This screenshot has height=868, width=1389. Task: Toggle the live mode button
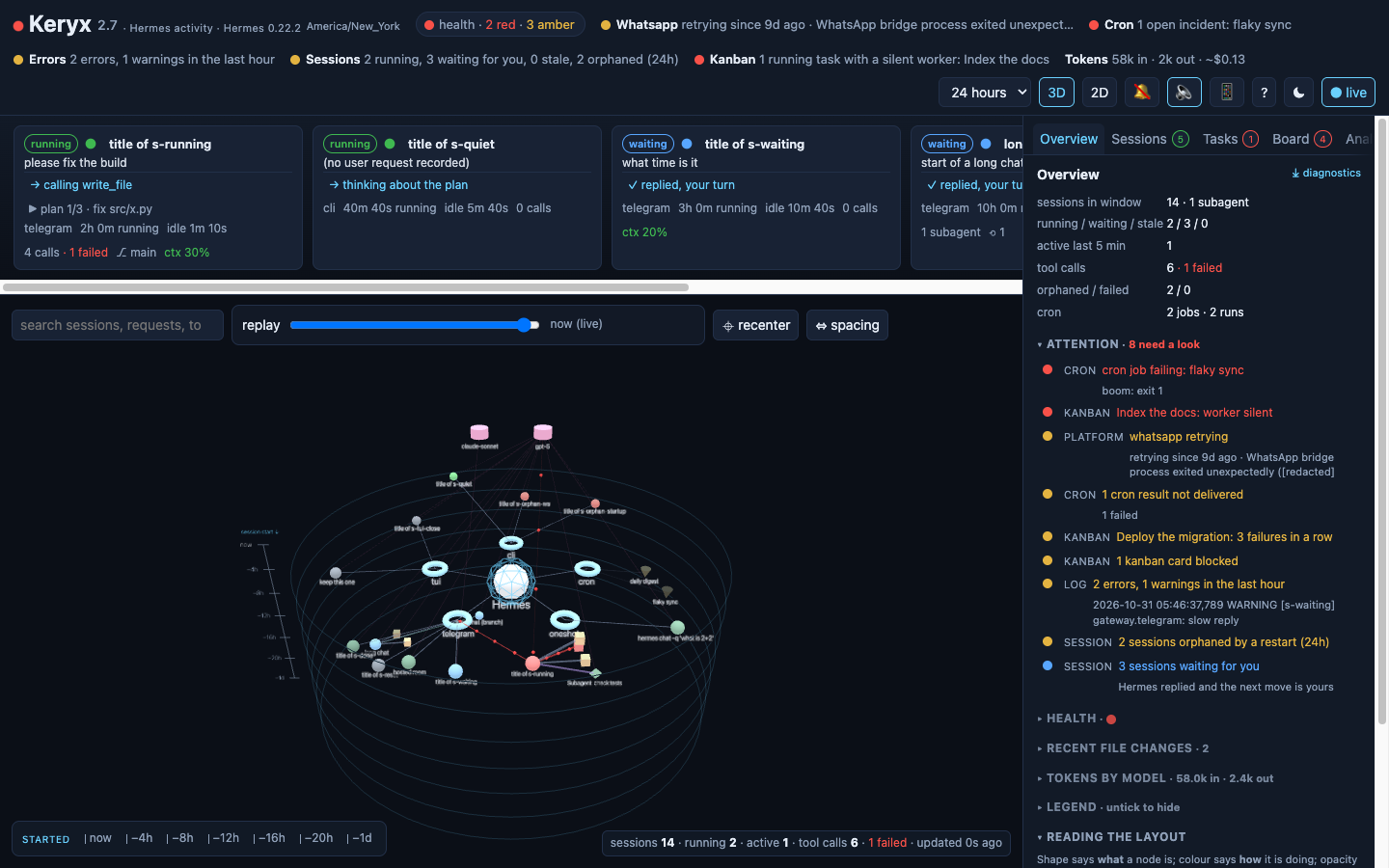pos(1348,93)
